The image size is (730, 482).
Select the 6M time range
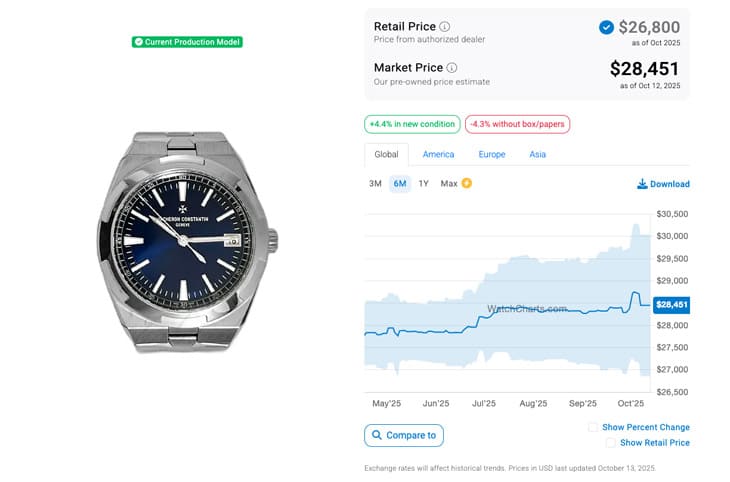(400, 184)
